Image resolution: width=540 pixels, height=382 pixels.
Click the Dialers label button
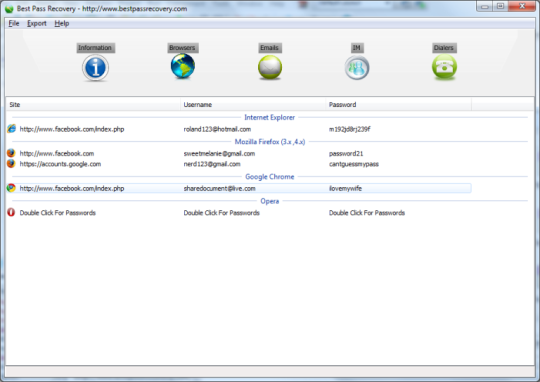coord(444,48)
